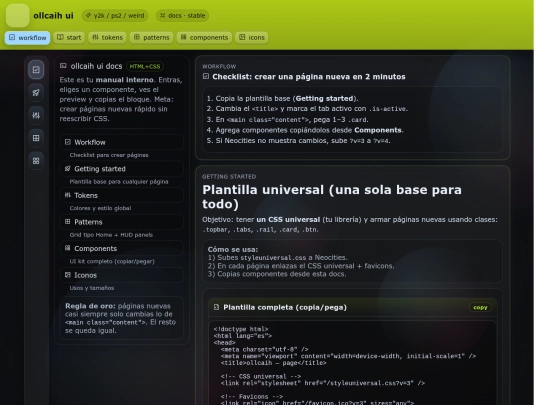The image size is (540, 405).
Task: Click the WORKFLOW section label
Action: (219, 66)
